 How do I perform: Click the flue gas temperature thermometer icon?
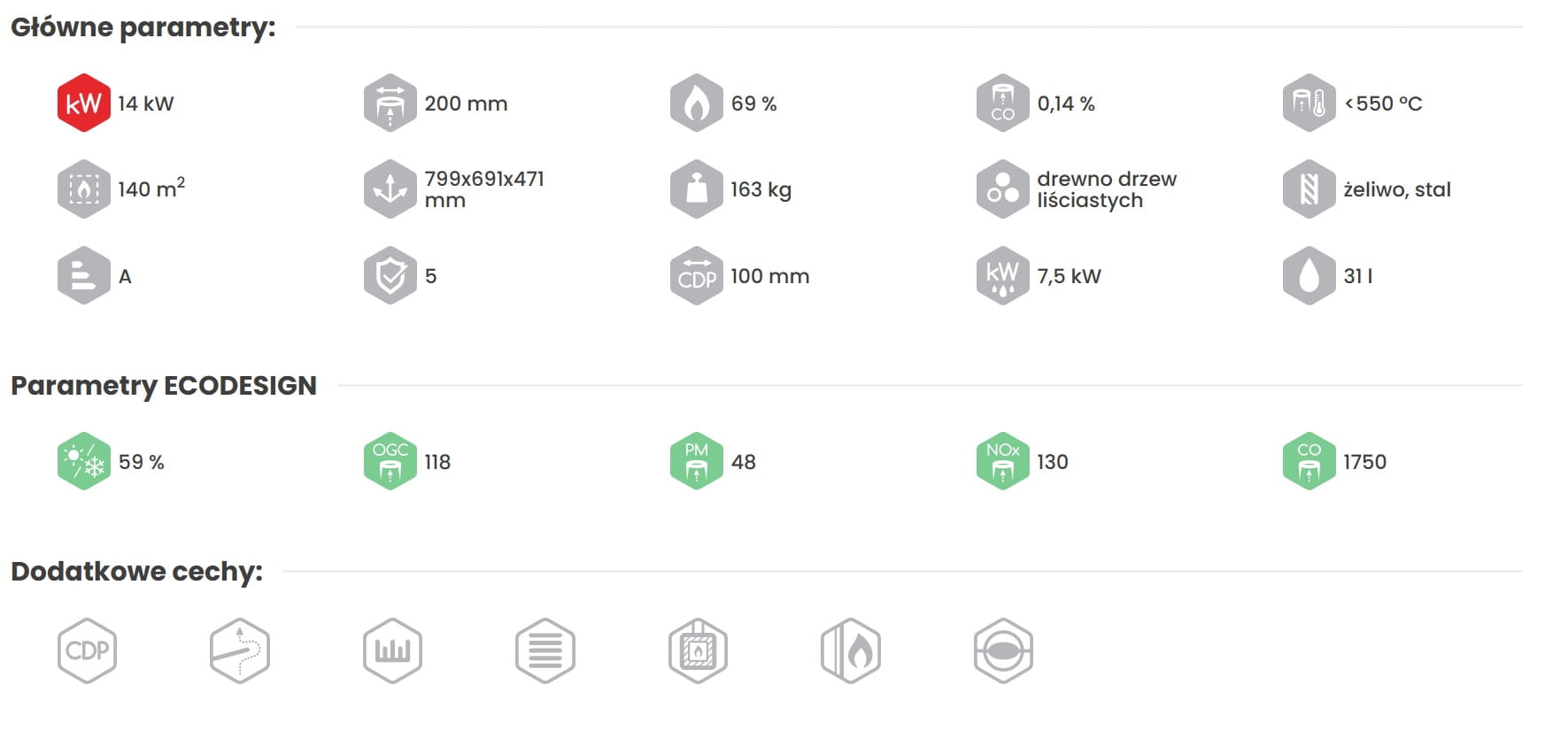coord(1309,103)
